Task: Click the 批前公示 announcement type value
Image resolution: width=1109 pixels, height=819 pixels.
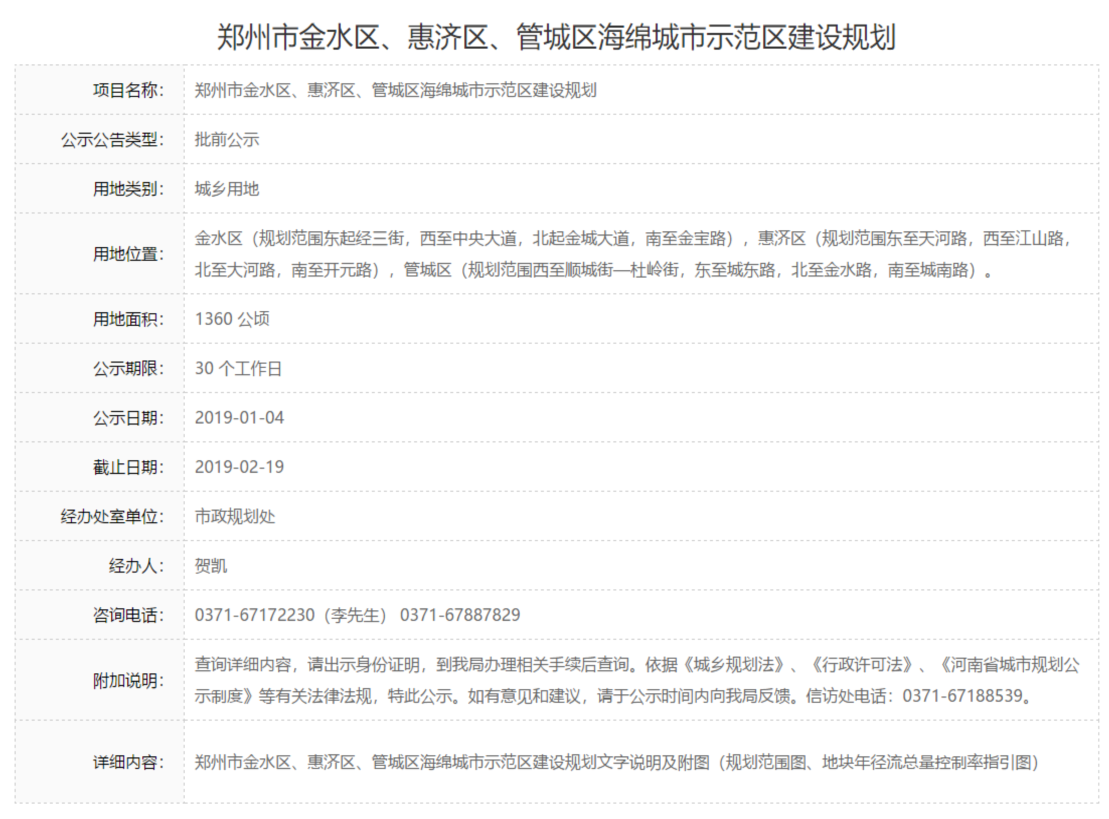Action: (x=227, y=140)
